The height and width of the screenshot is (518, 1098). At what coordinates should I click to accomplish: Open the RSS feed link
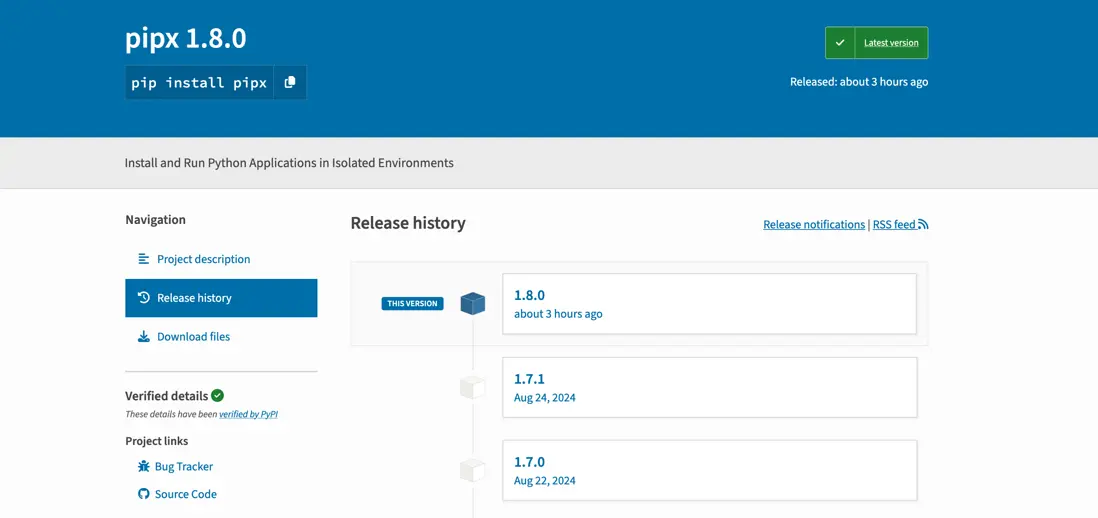[x=894, y=225]
